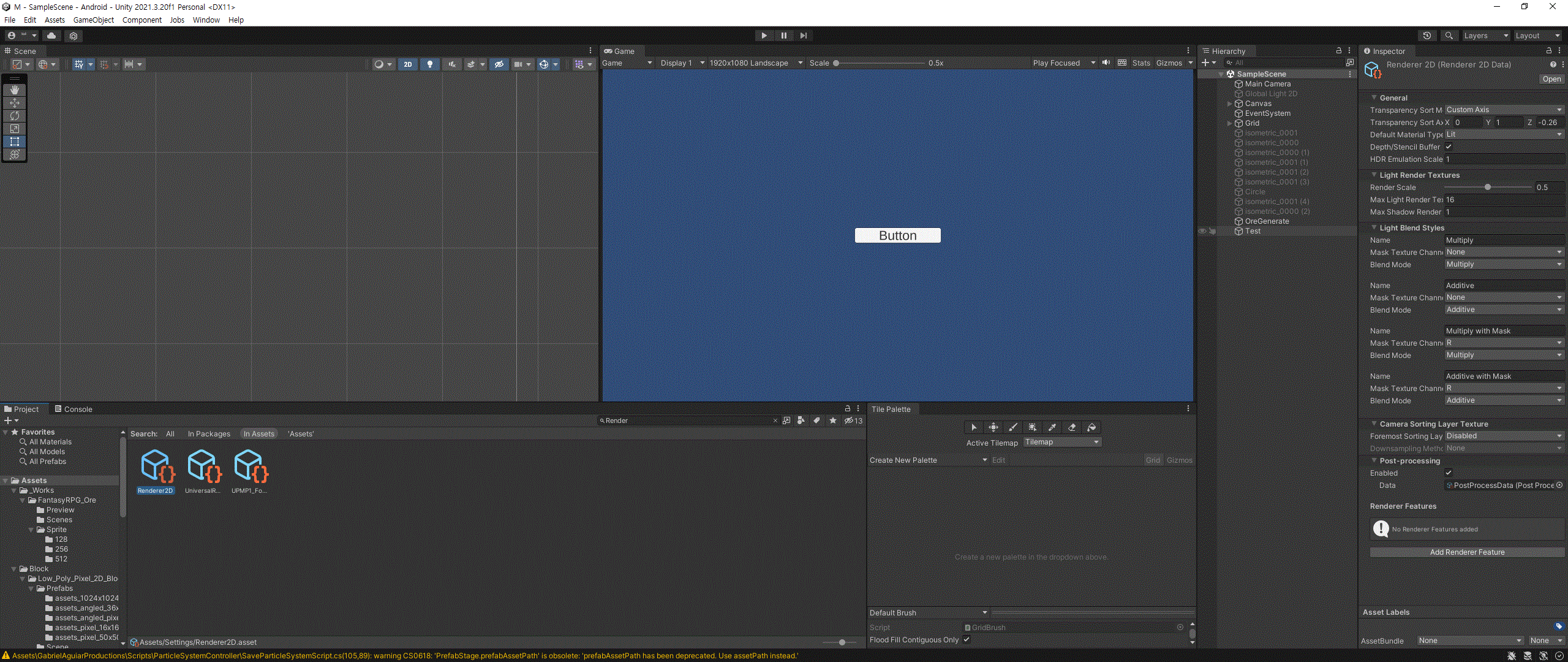The image size is (1568, 662).
Task: Open Transparency Sort Mode Custom Axis dropdown
Action: click(x=1504, y=110)
